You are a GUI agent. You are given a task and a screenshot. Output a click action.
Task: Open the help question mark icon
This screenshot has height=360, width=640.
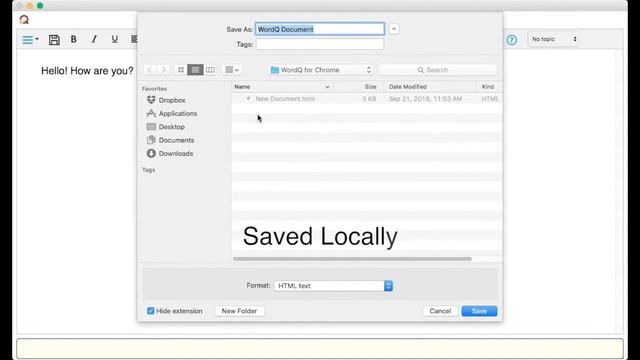point(511,40)
